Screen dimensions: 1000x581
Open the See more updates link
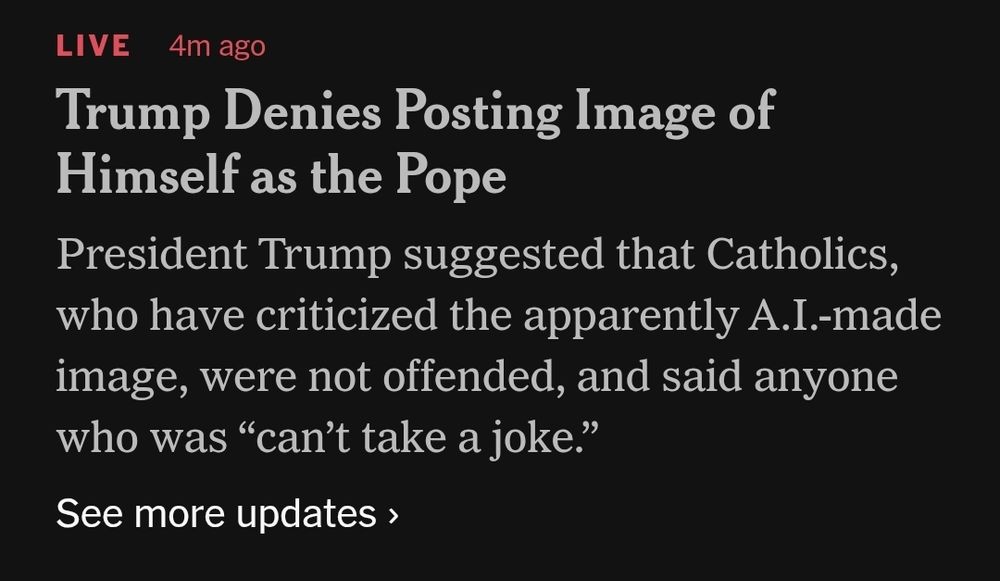(x=216, y=514)
